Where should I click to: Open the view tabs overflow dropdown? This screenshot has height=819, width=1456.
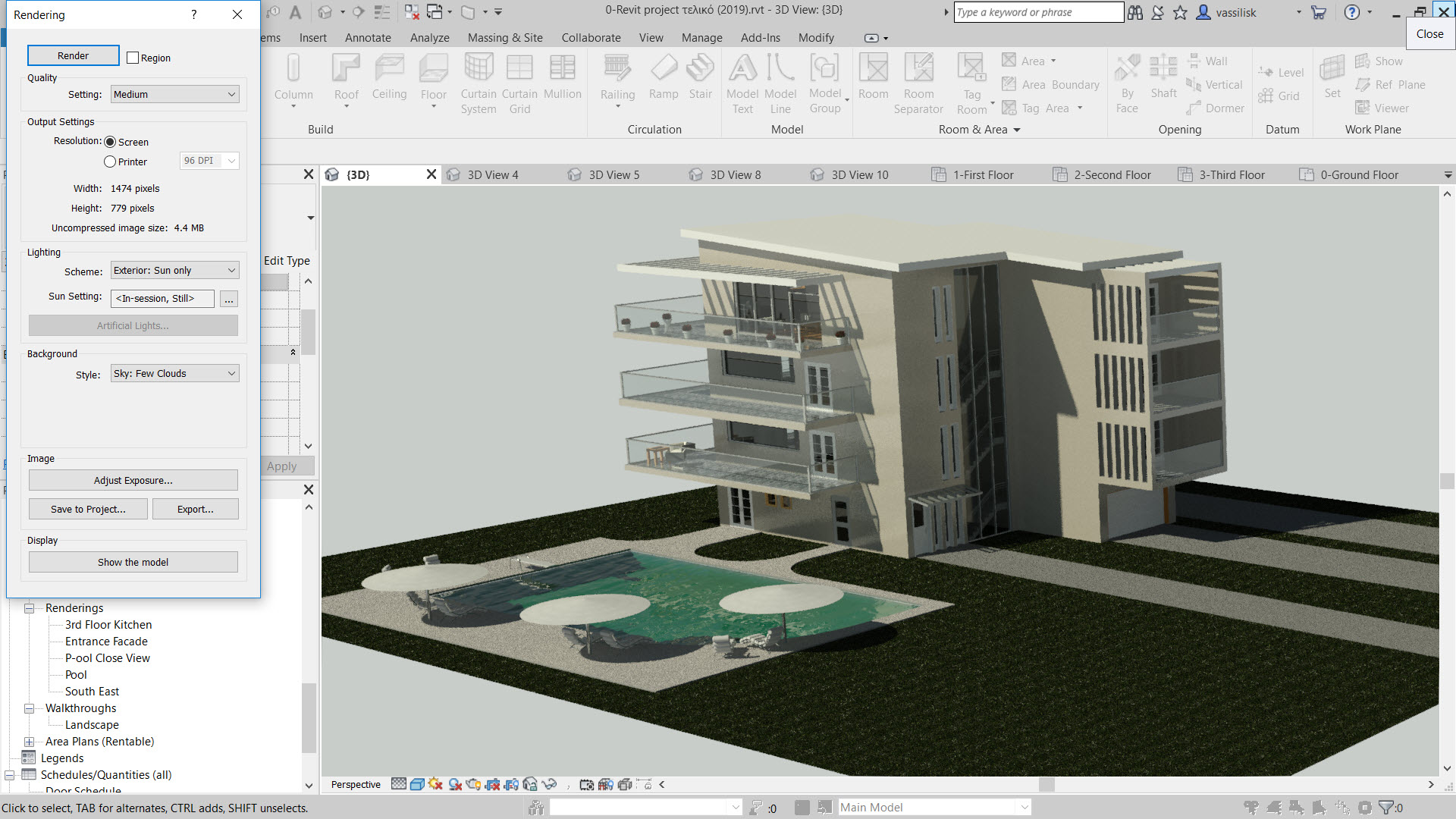pyautogui.click(x=1448, y=175)
